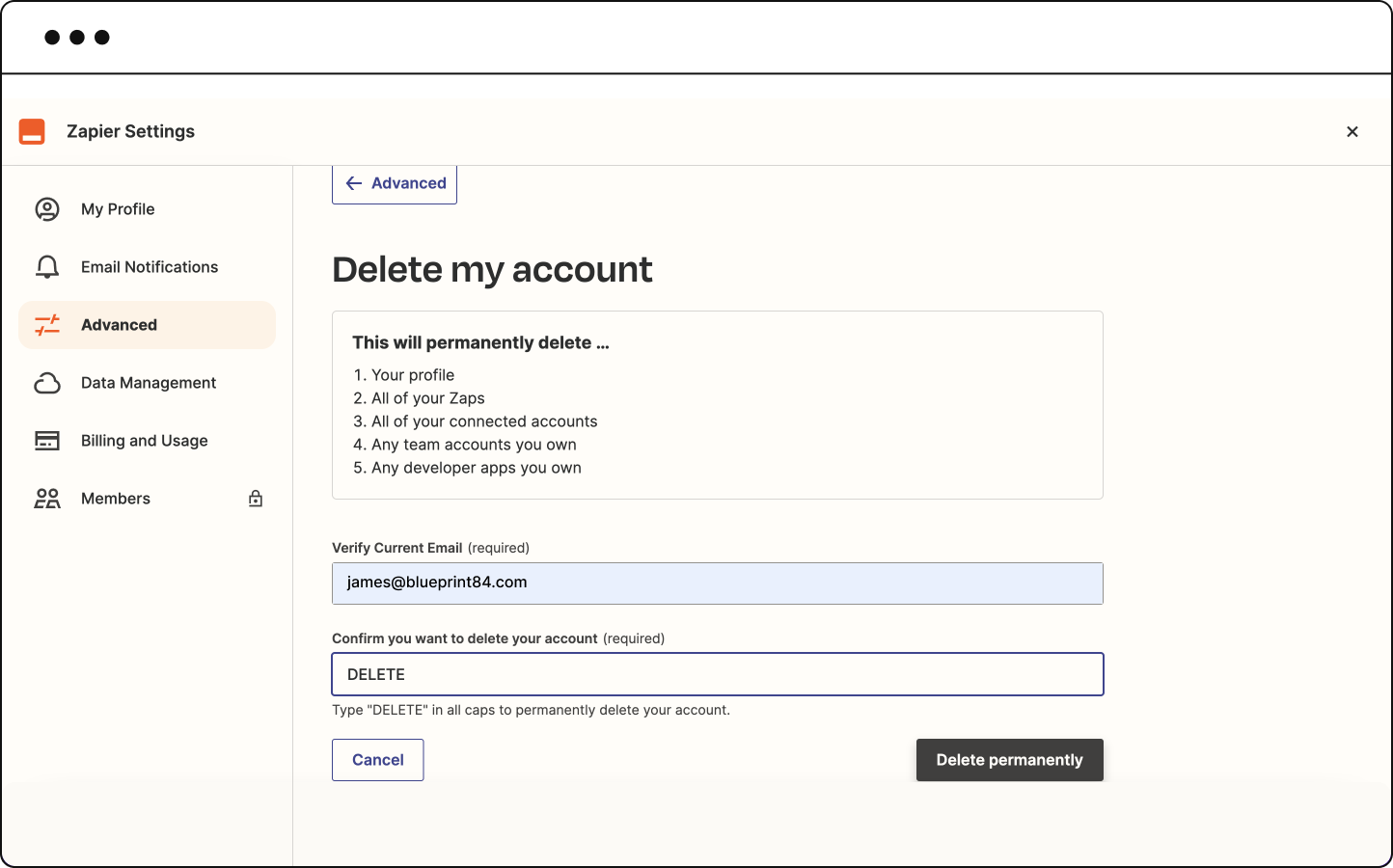Open Data Management settings
This screenshot has height=868, width=1393.
[147, 383]
